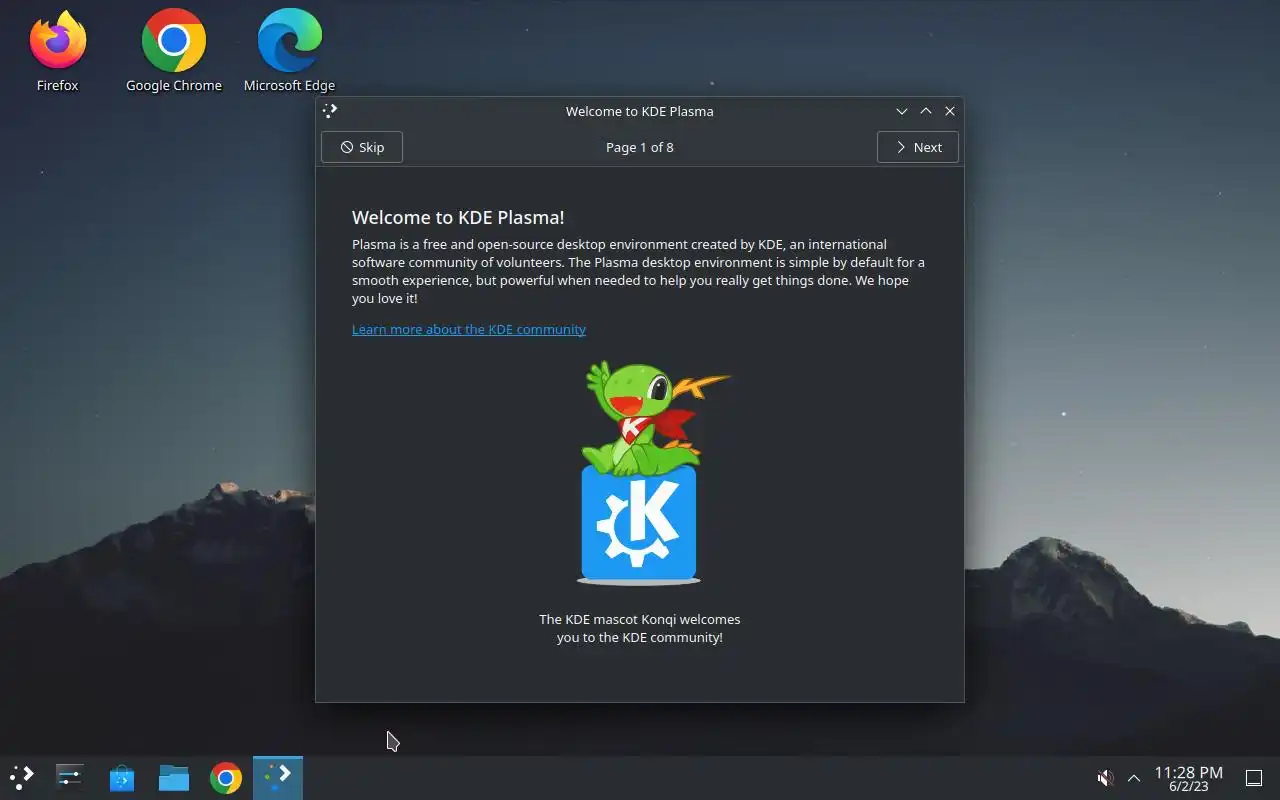Viewport: 1280px width, 800px height.
Task: Click the 'Page 1 of 8' label
Action: tap(640, 147)
